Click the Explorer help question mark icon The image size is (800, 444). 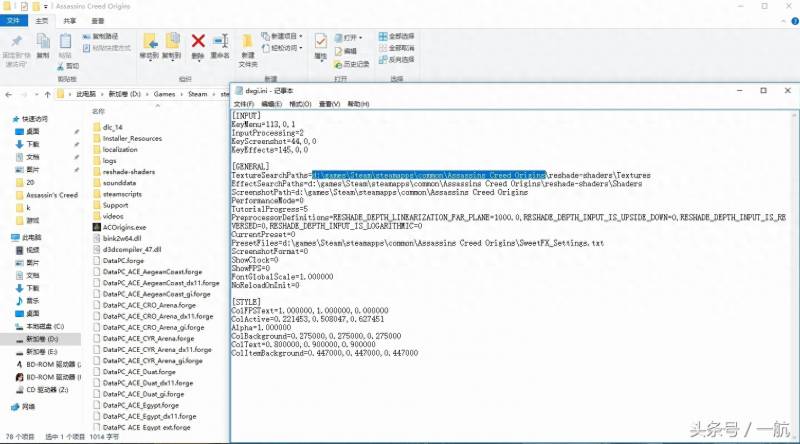(795, 21)
